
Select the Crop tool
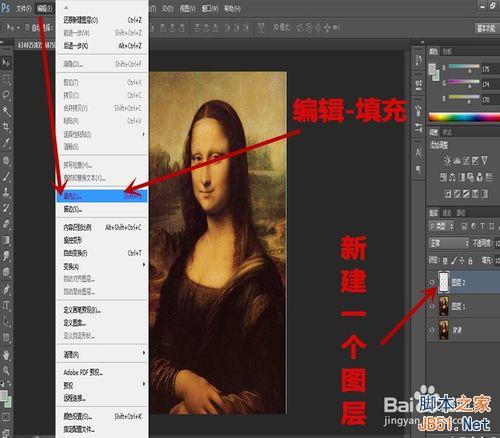tap(6, 127)
